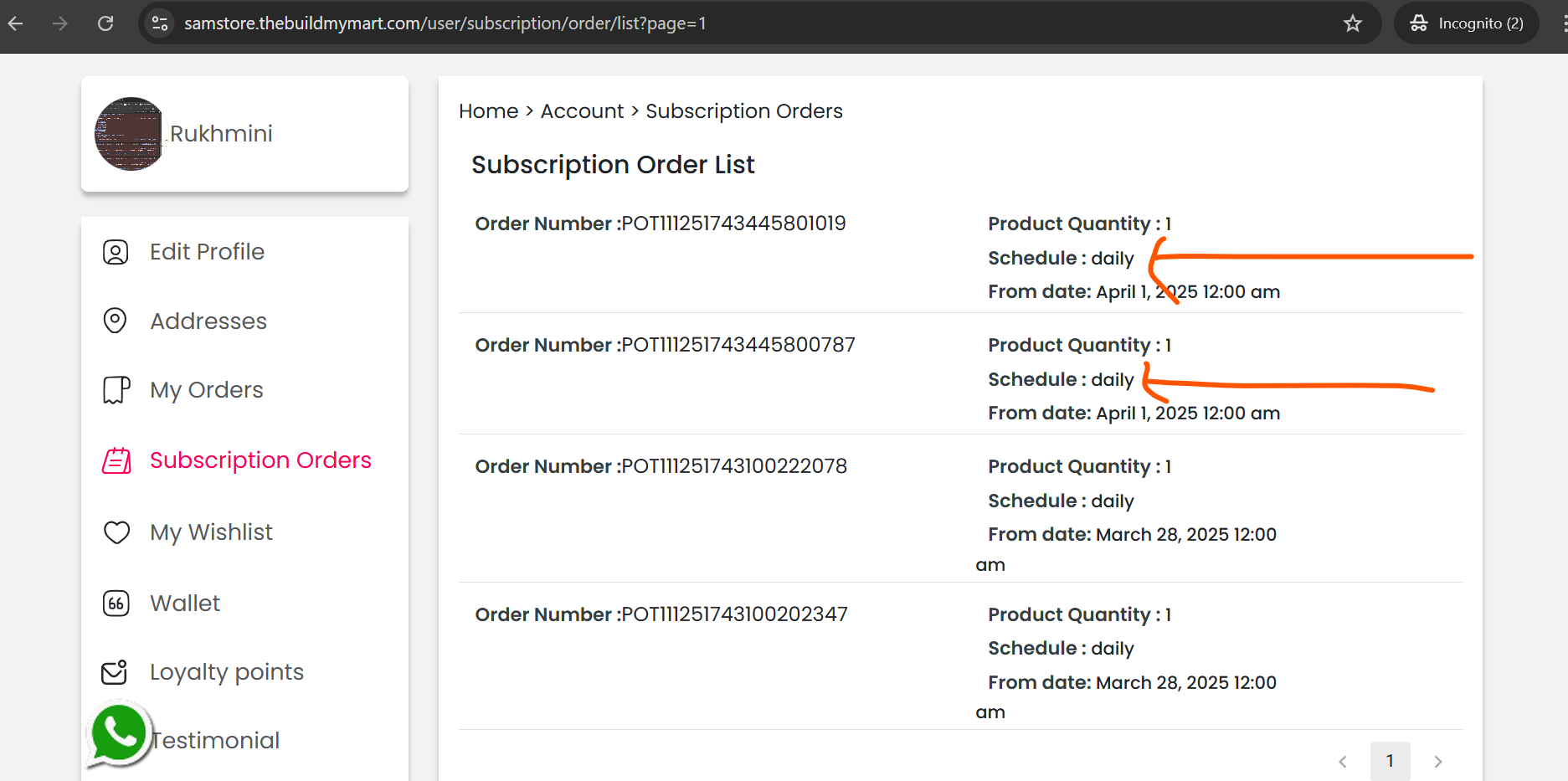This screenshot has width=1568, height=781.
Task: Open the Account breadcrumb link
Action: (x=582, y=111)
